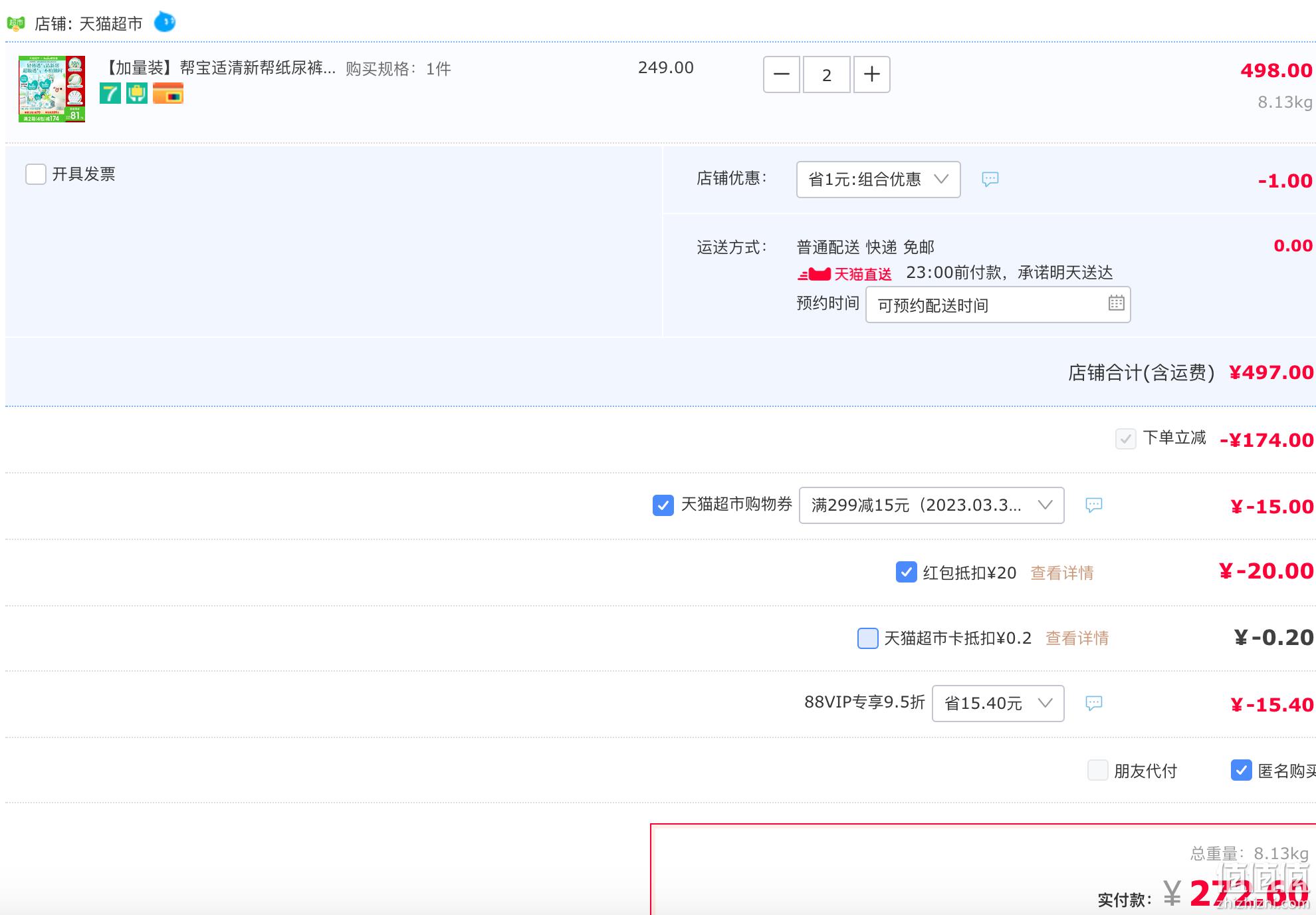Increase quantity with the plus button
The height and width of the screenshot is (915, 1316).
872,74
